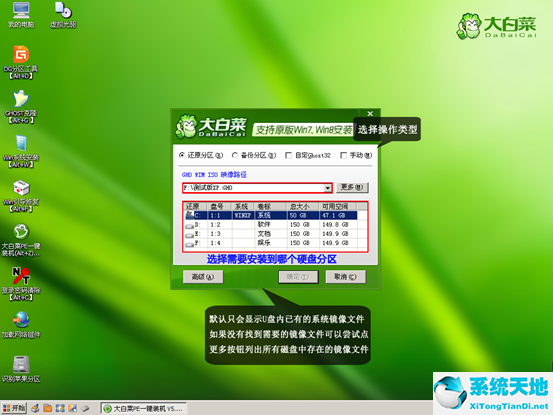Image resolution: width=553 pixels, height=415 pixels.
Task: Click the orange folder quick launch icon
Action: click(x=47, y=408)
